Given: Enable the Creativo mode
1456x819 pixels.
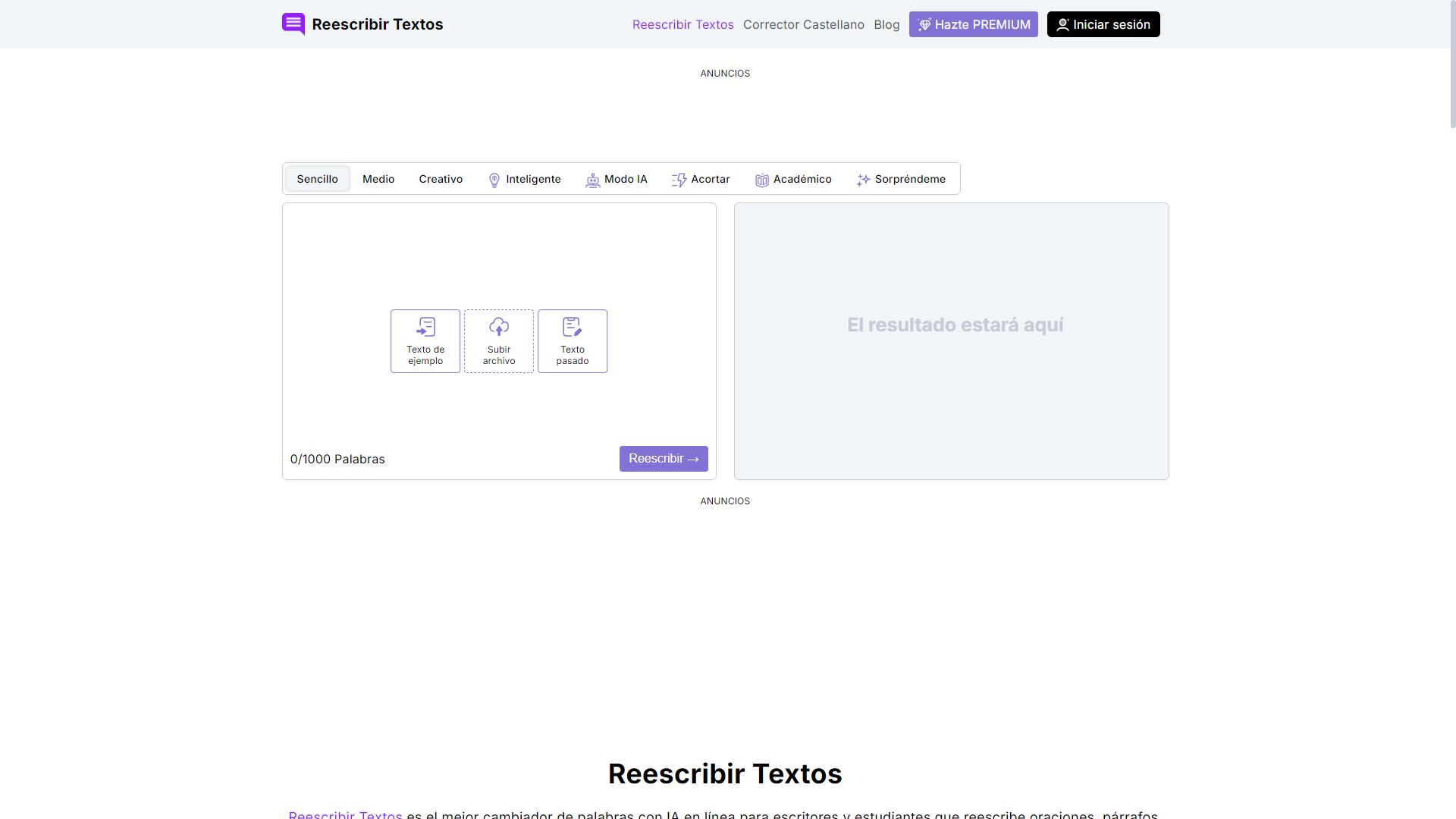Looking at the screenshot, I should point(441,179).
